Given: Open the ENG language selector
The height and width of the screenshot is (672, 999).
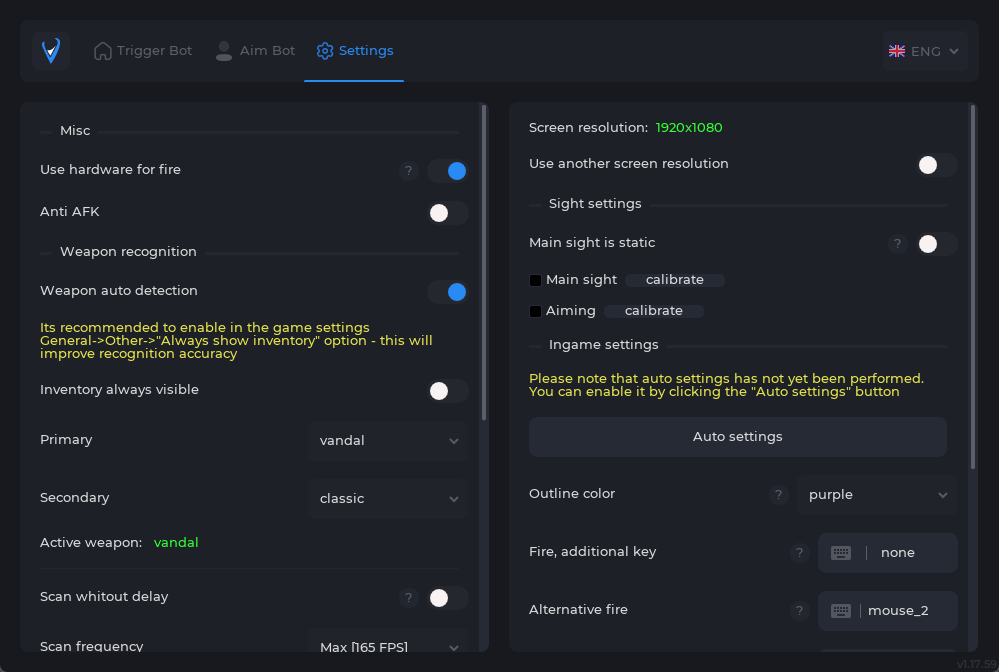Looking at the screenshot, I should click(924, 51).
